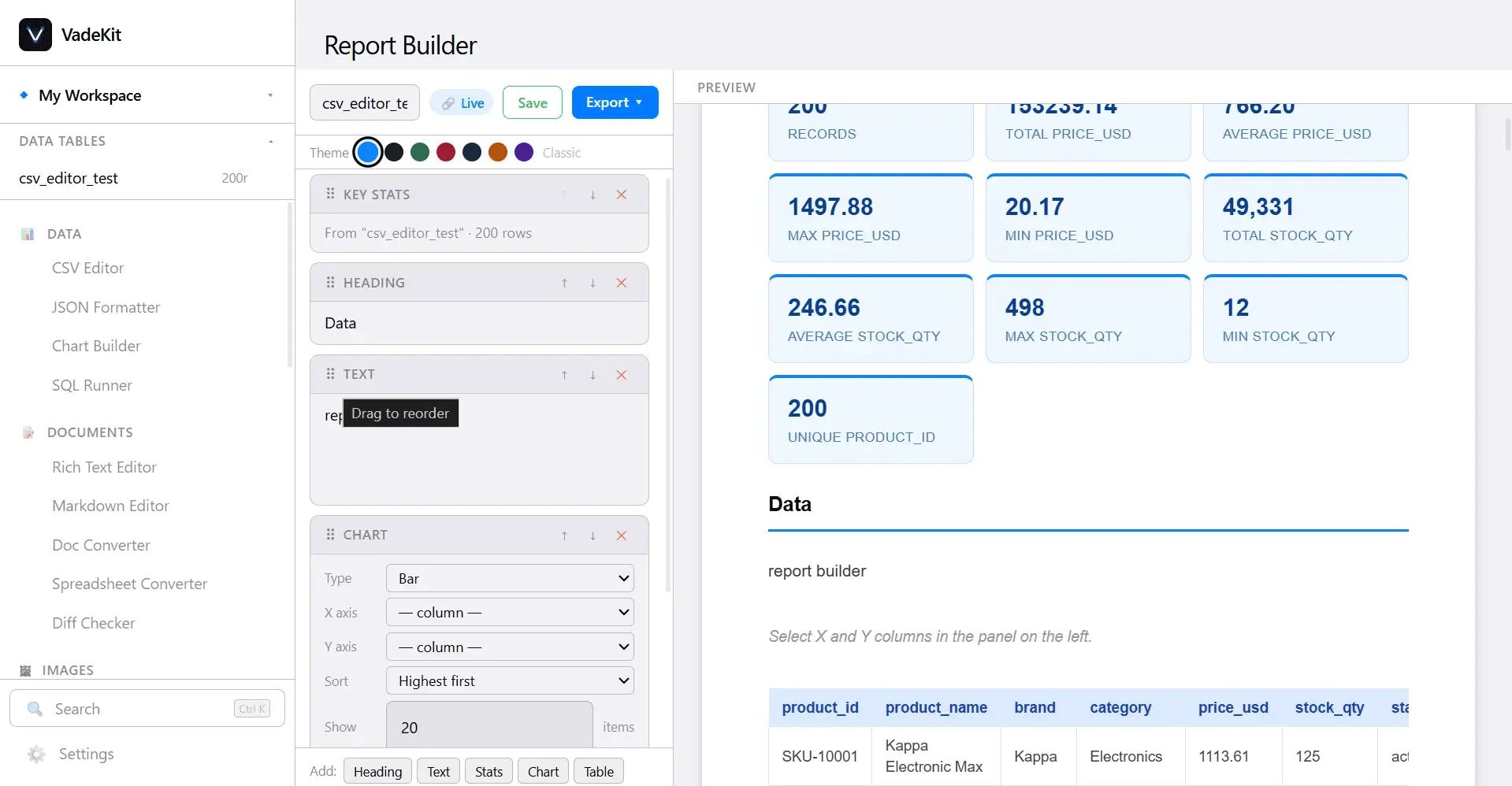Move the Text block down
This screenshot has width=1512, height=786.
coord(593,375)
